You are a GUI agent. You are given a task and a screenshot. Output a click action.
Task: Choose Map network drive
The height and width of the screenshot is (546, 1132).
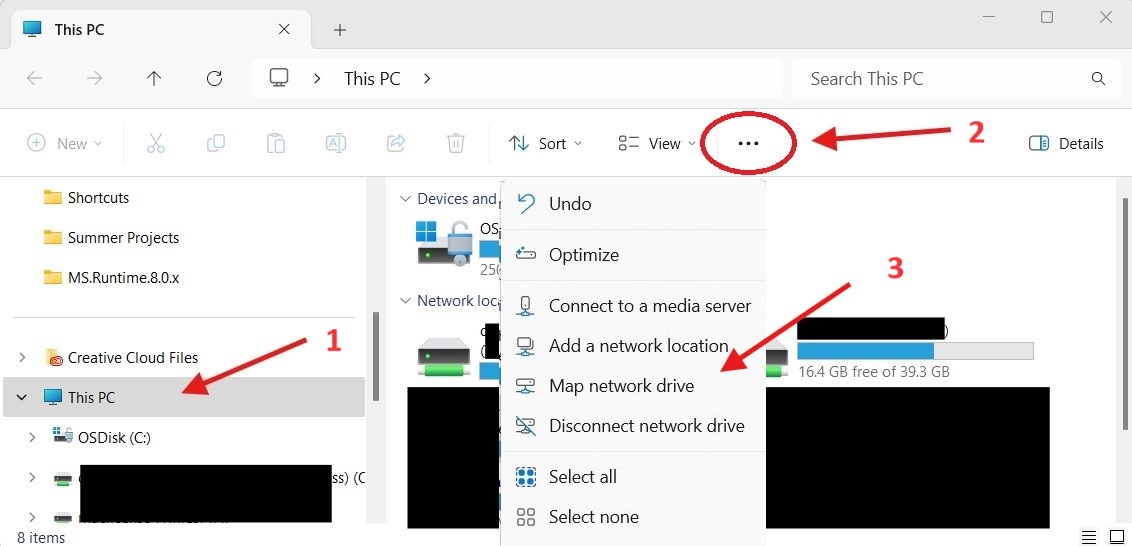pyautogui.click(x=632, y=386)
